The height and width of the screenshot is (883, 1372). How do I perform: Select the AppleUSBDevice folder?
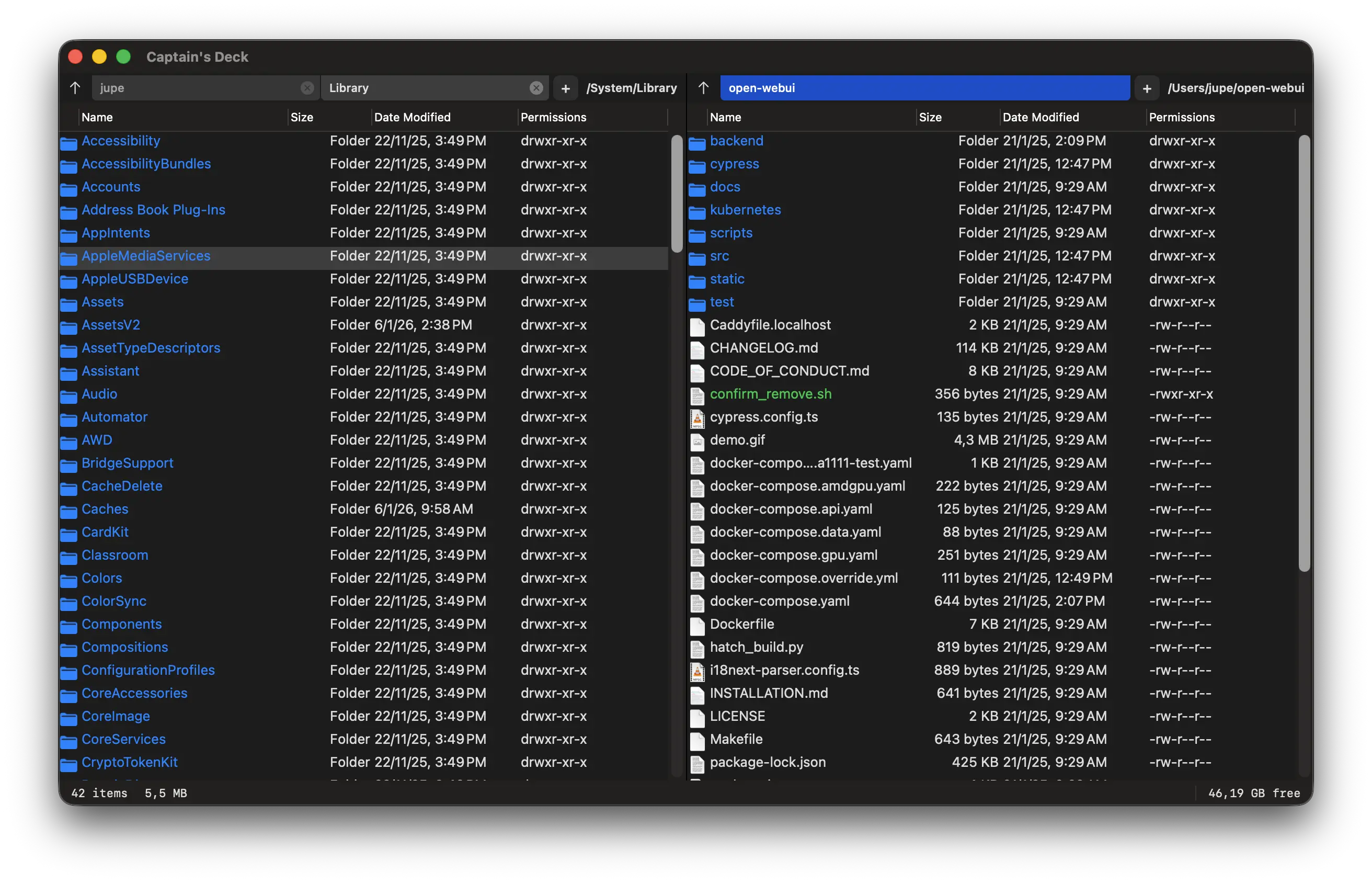(135, 279)
